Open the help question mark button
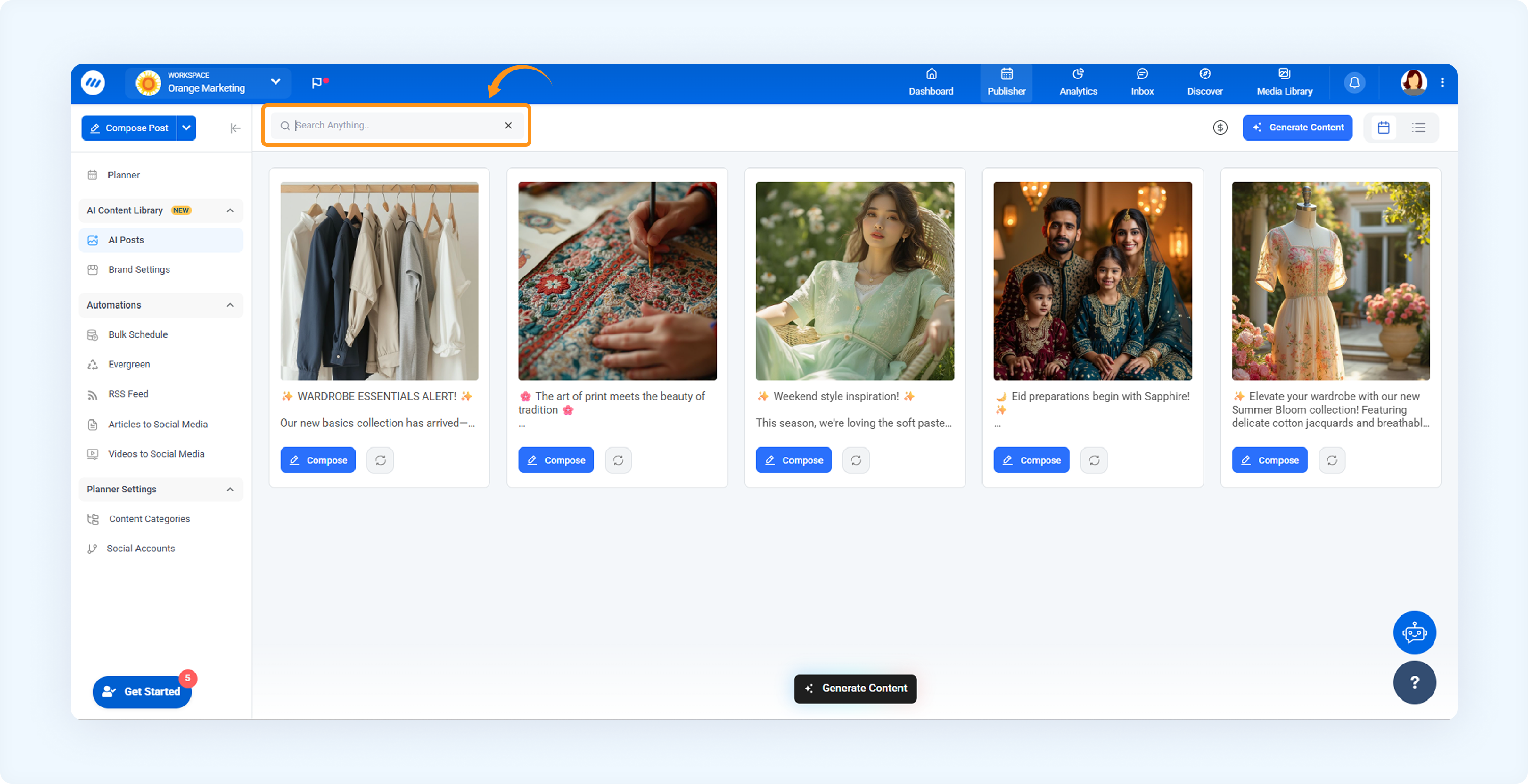The height and width of the screenshot is (784, 1528). (x=1414, y=682)
